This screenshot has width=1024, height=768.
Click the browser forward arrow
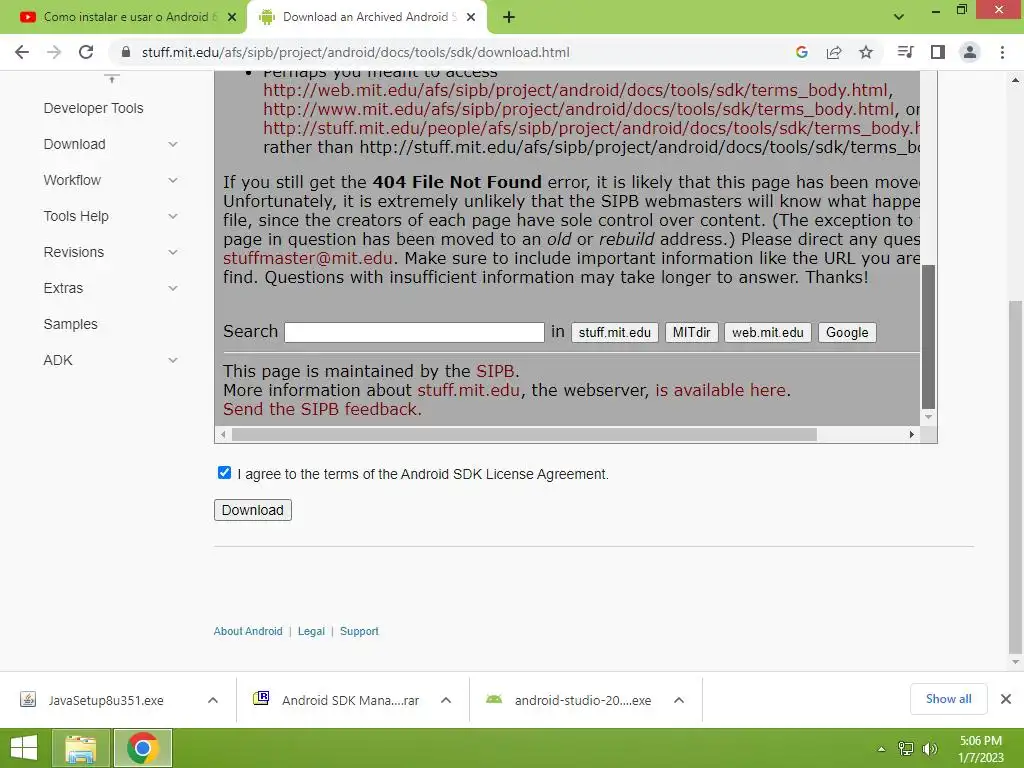(x=54, y=52)
